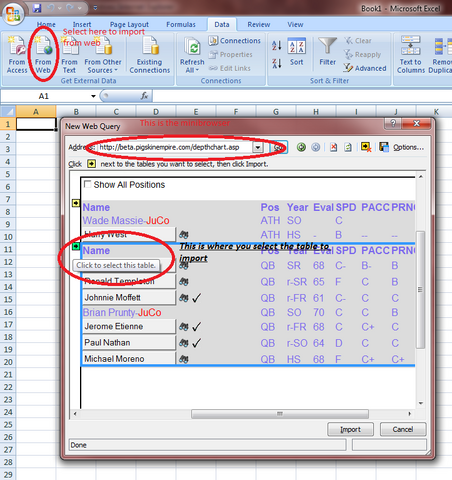Screen dimensions: 452x480
Task: Switch to View tab
Action: (295, 24)
